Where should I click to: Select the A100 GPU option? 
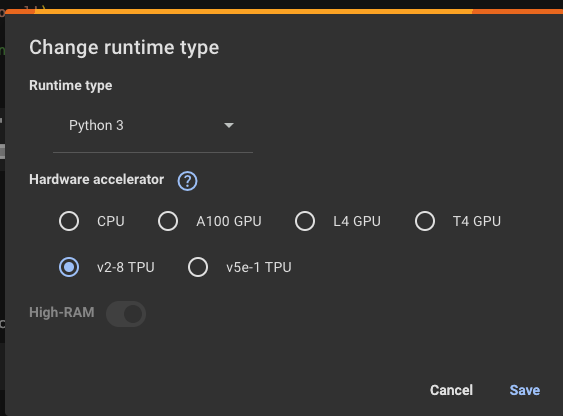pos(168,221)
